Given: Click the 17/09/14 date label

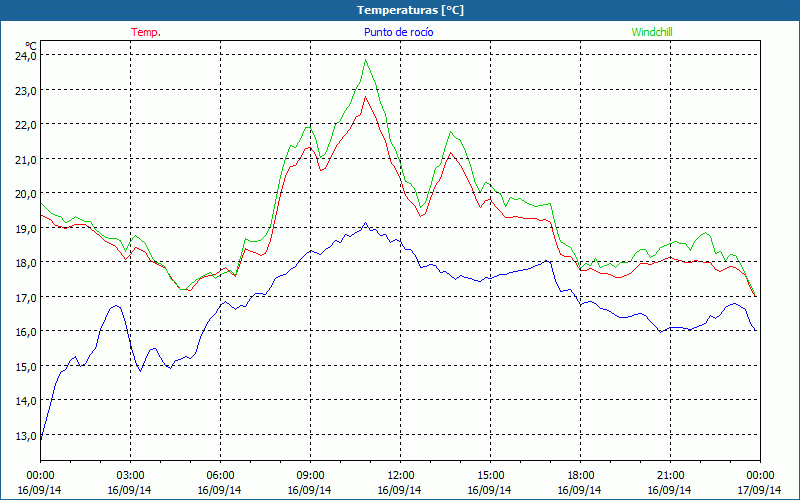Looking at the screenshot, I should click(760, 490).
